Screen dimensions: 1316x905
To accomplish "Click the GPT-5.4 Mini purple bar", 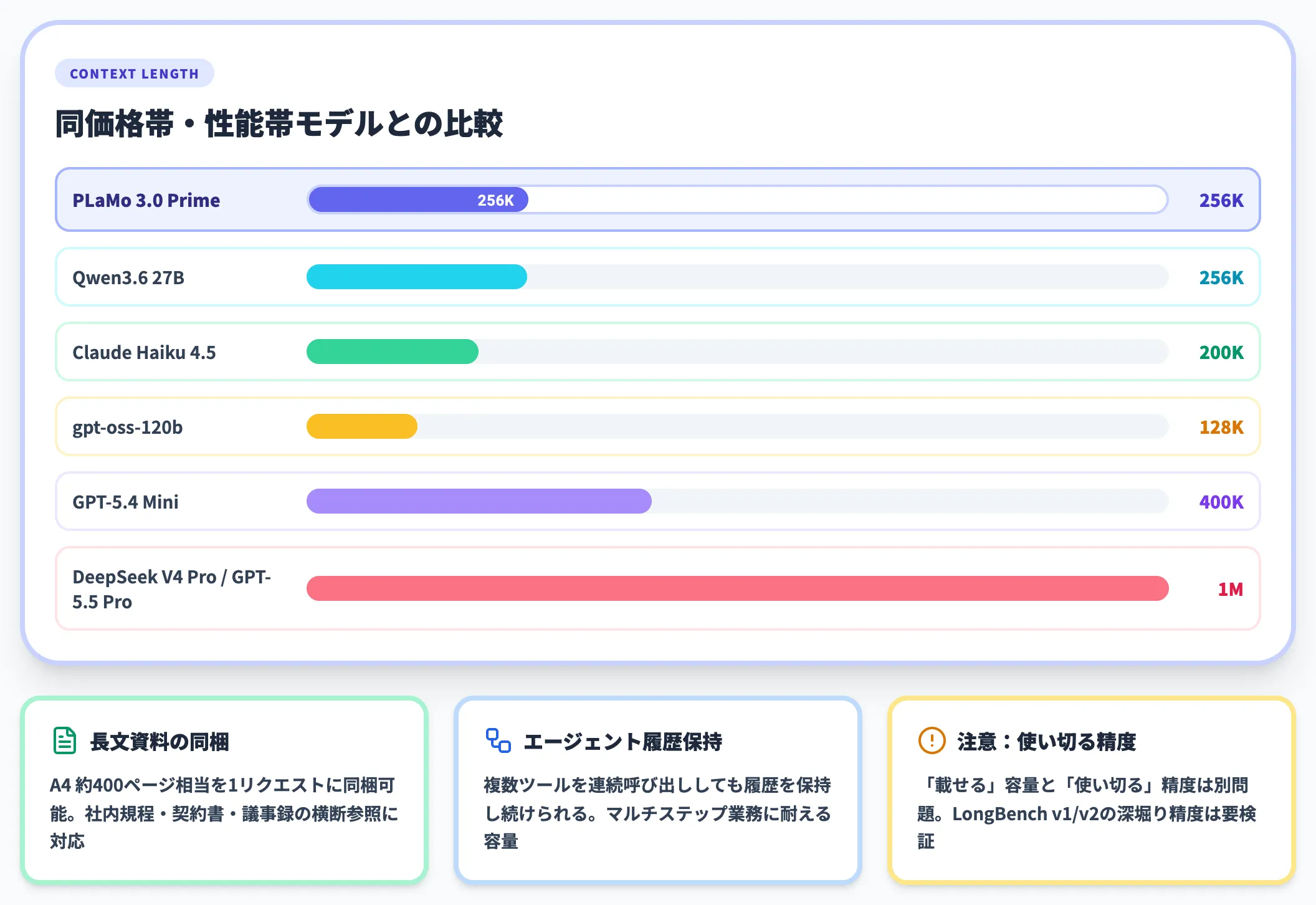I will point(479,501).
